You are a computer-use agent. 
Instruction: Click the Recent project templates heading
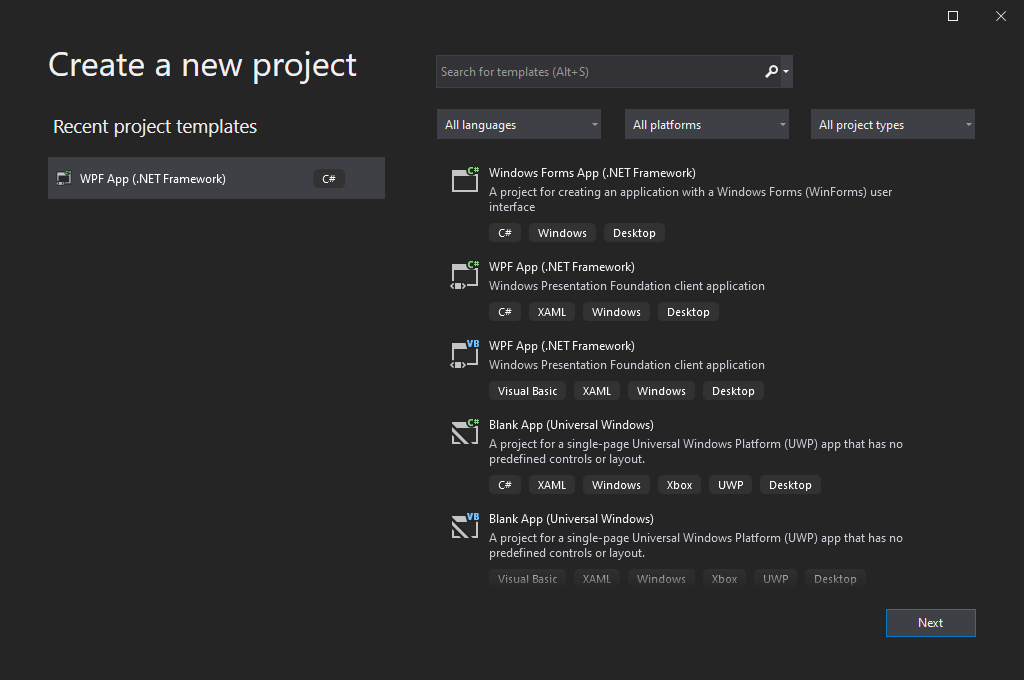155,126
